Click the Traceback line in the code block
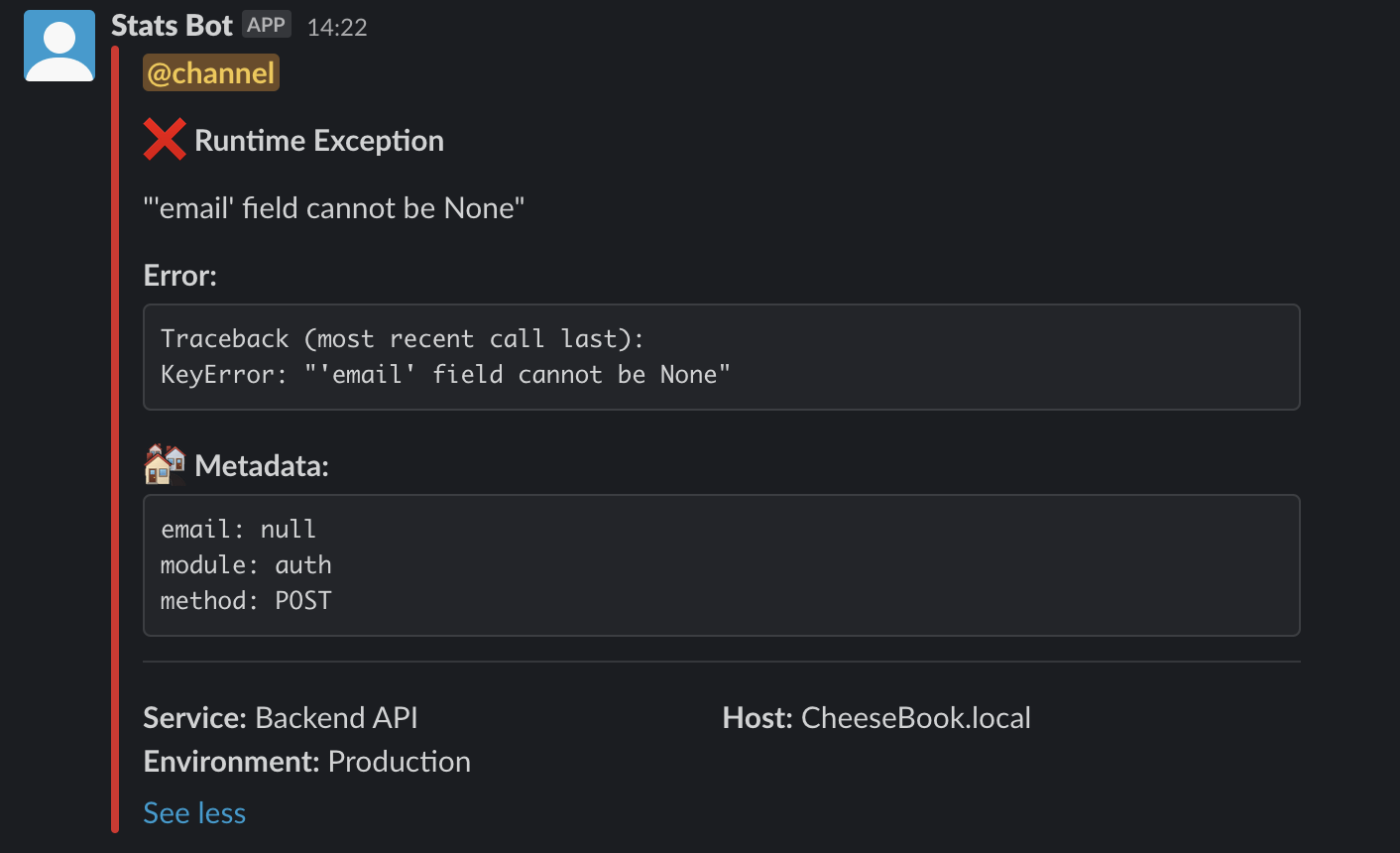The image size is (1400, 853). (x=402, y=339)
